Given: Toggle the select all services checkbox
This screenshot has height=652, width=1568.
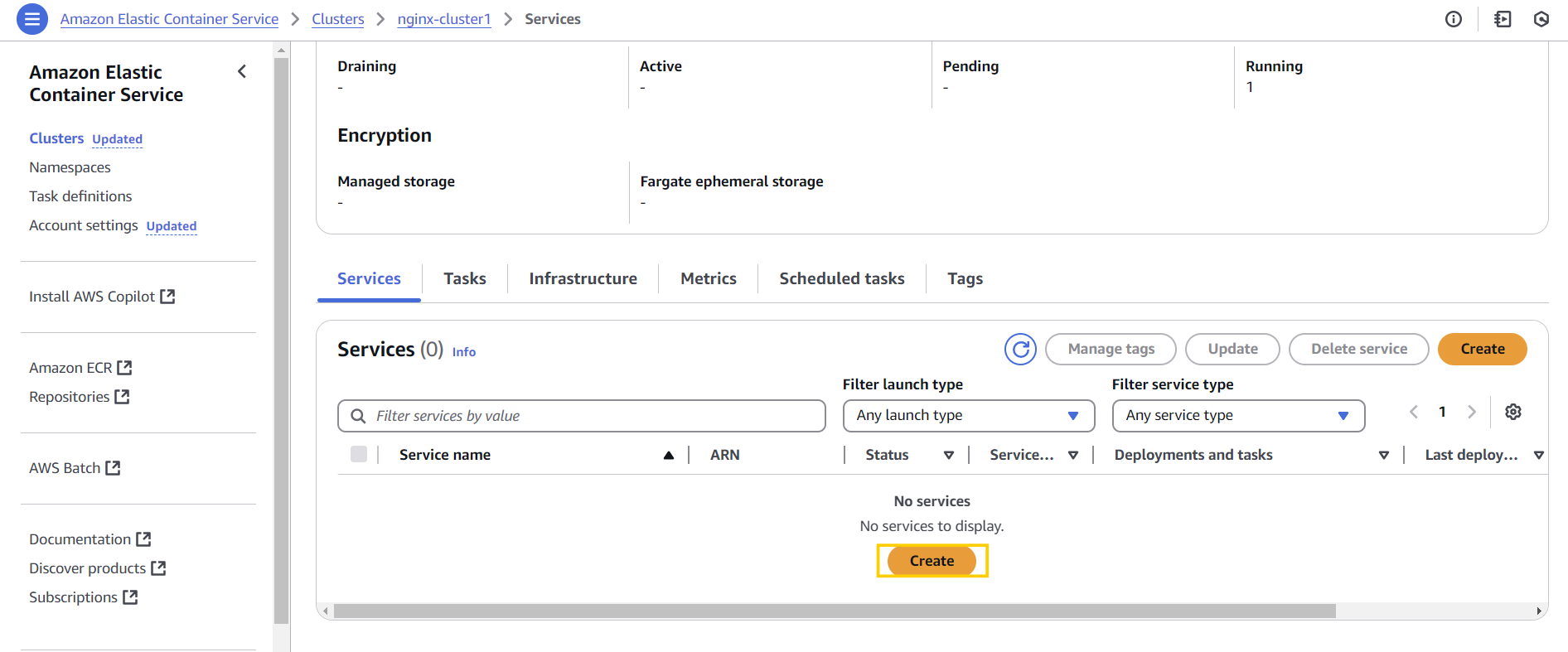Looking at the screenshot, I should tap(359, 454).
